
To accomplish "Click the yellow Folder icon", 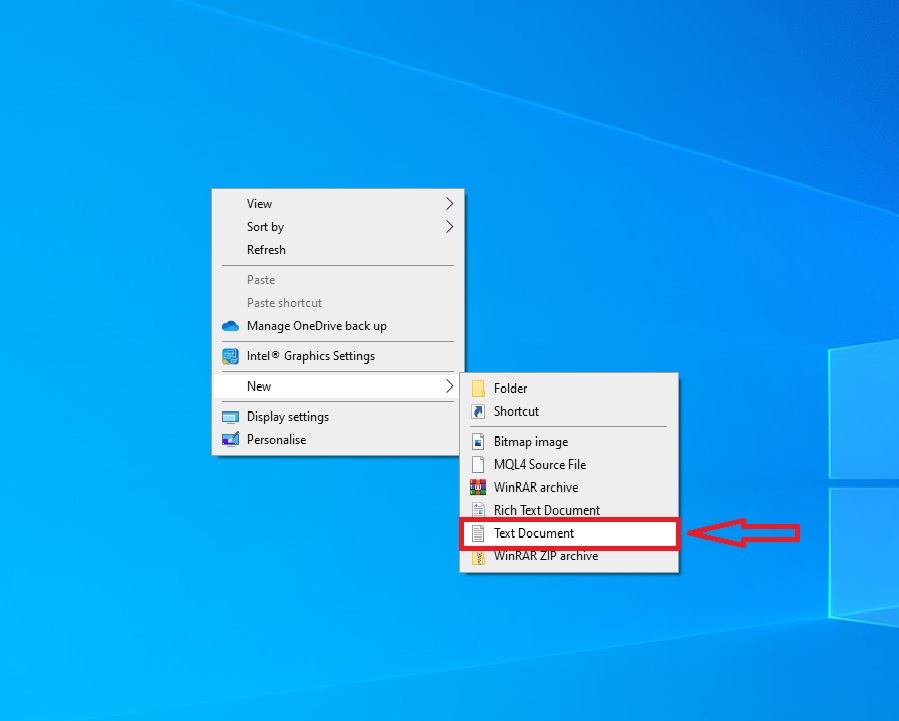I will 478,388.
